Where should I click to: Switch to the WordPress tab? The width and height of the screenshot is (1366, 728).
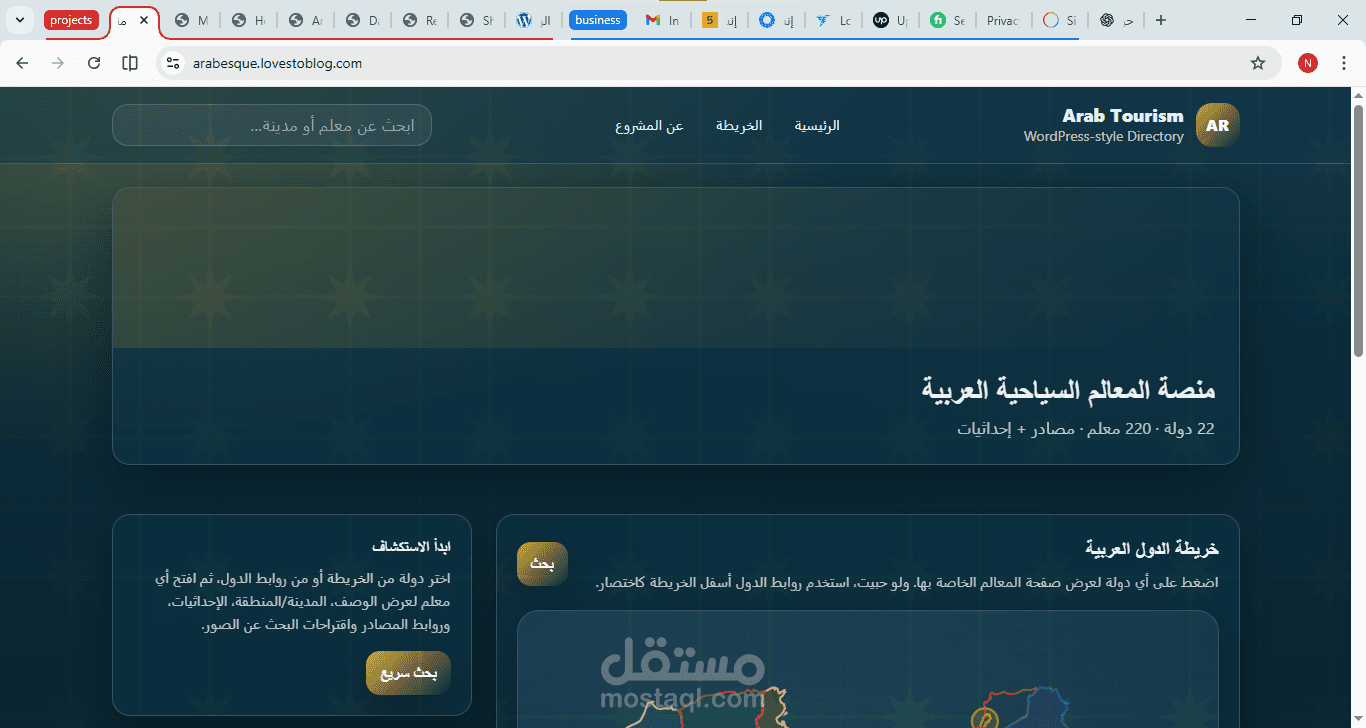click(x=535, y=20)
